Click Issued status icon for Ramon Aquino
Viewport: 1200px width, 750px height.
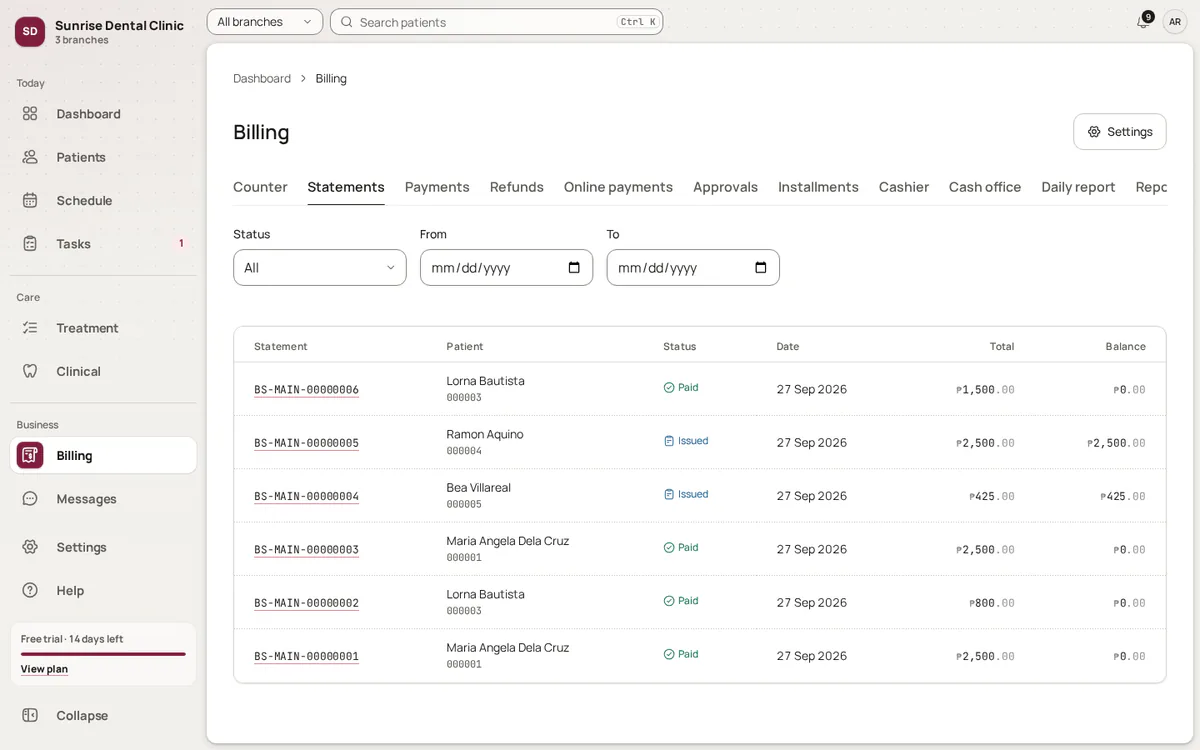point(669,440)
